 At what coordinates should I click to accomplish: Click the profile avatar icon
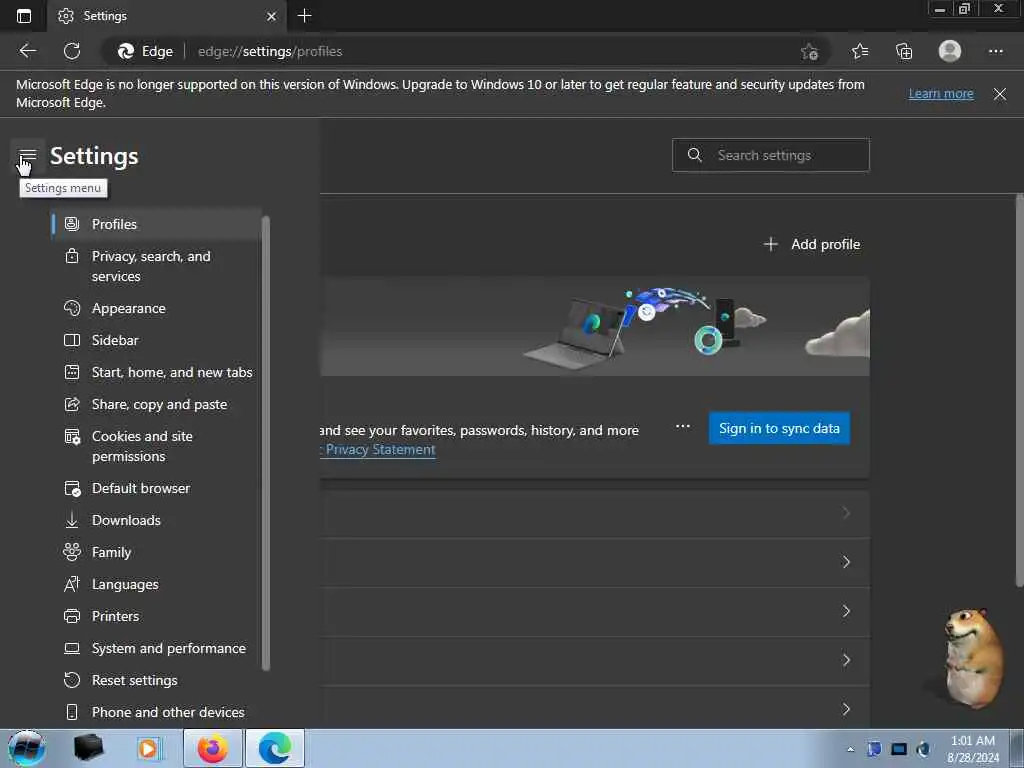[x=950, y=51]
